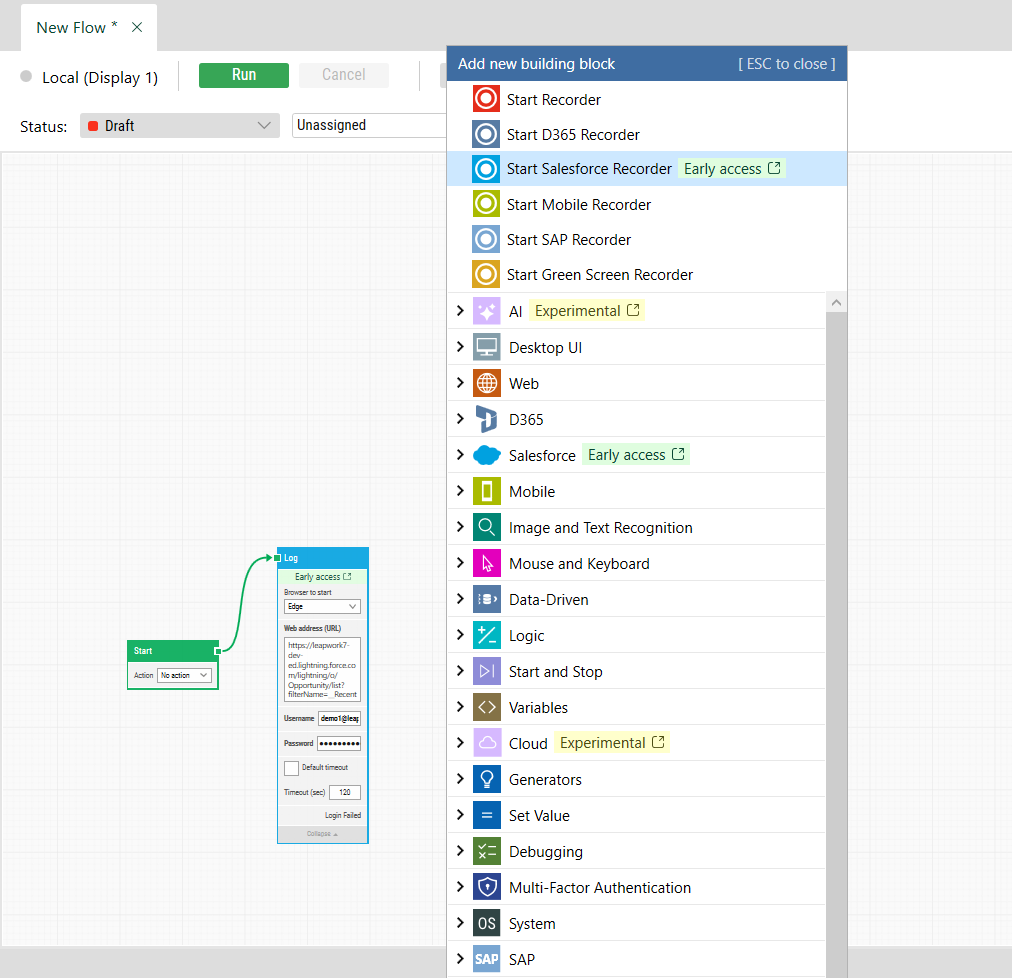Click the AI building block icon
Viewport: 1012px width, 978px height.
point(489,310)
